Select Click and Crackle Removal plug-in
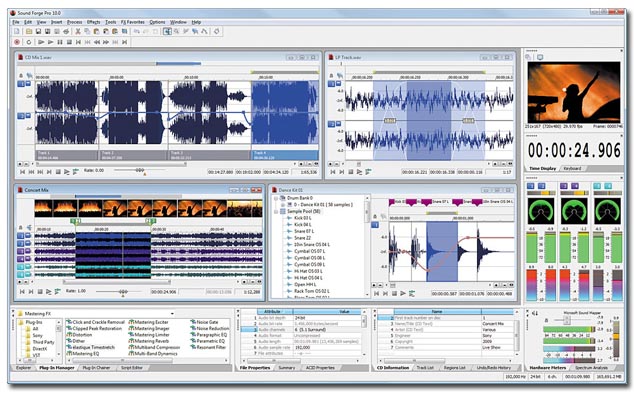Screen dimensions: 634x395 pyautogui.click(x=96, y=322)
